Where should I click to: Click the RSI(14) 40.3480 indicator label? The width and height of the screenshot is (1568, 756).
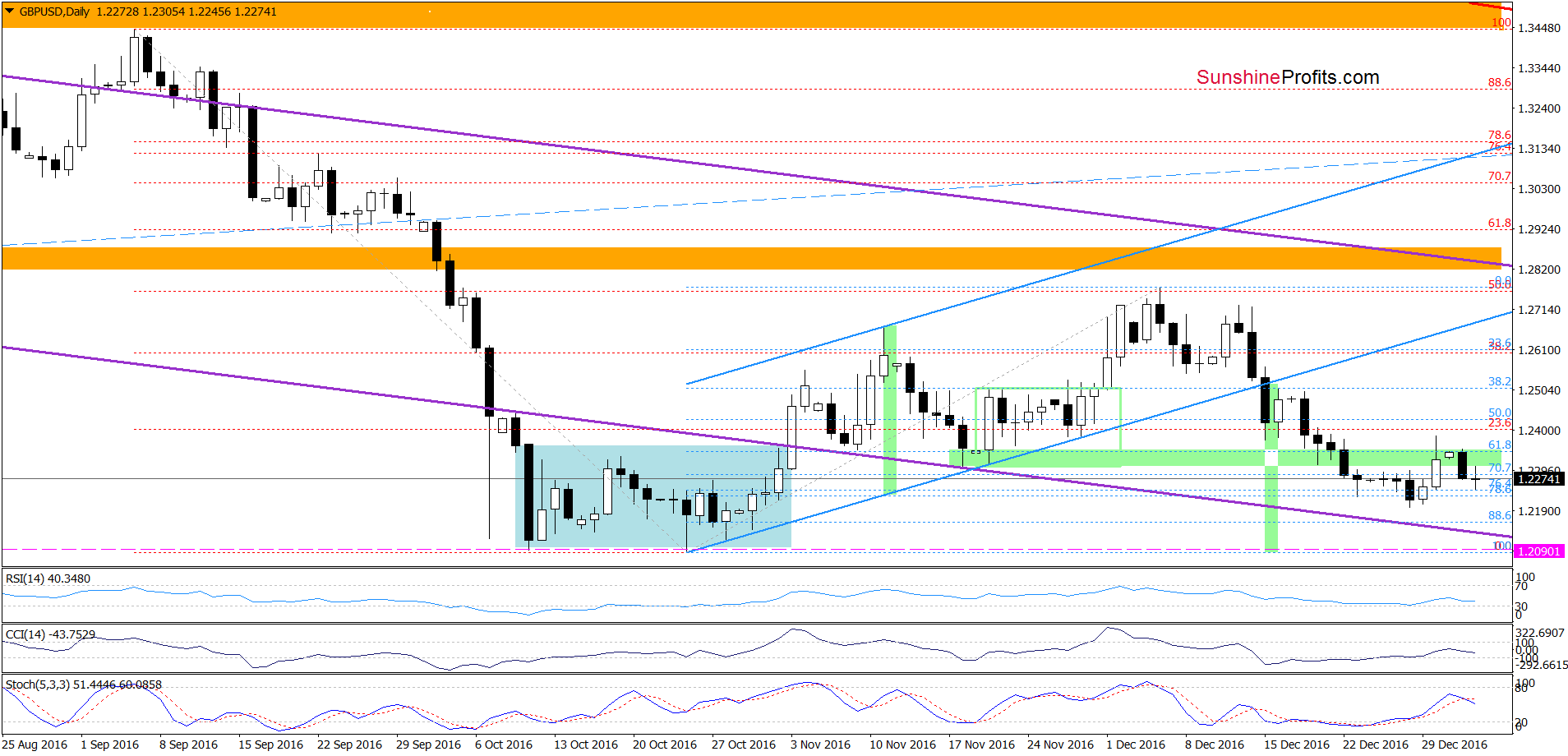pyautogui.click(x=48, y=579)
